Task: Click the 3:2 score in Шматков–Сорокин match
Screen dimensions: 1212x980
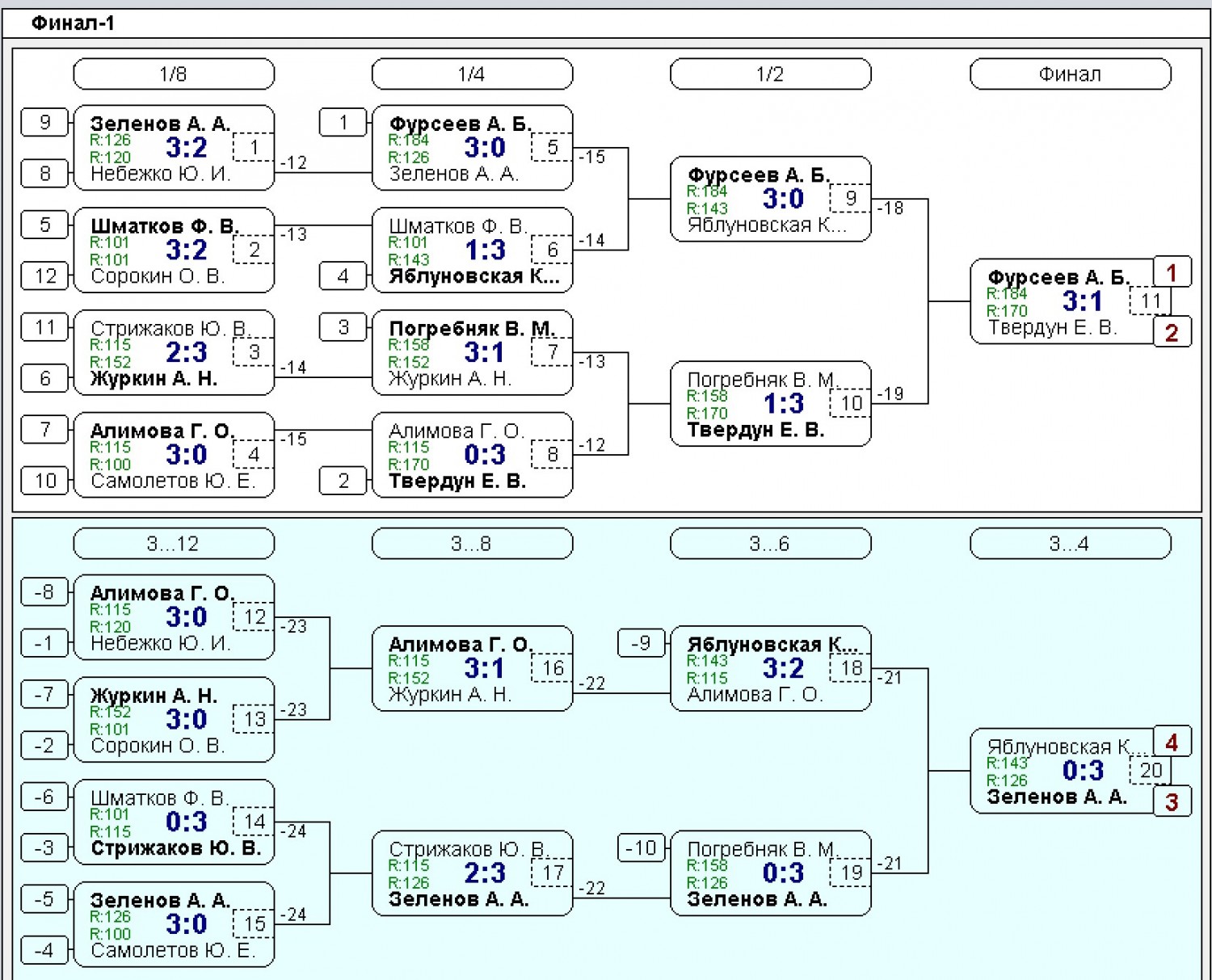Action: (x=187, y=250)
